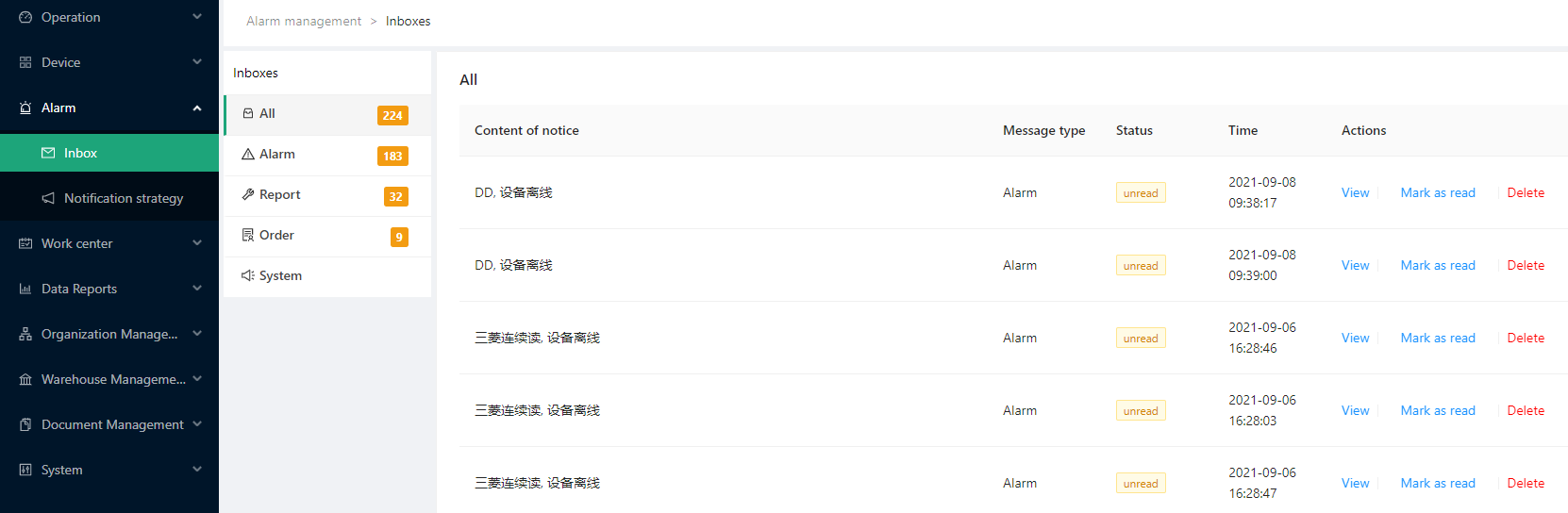This screenshot has width=1568, height=513.
Task: Click the Operation dashboard icon in sidebar
Action: (x=25, y=17)
